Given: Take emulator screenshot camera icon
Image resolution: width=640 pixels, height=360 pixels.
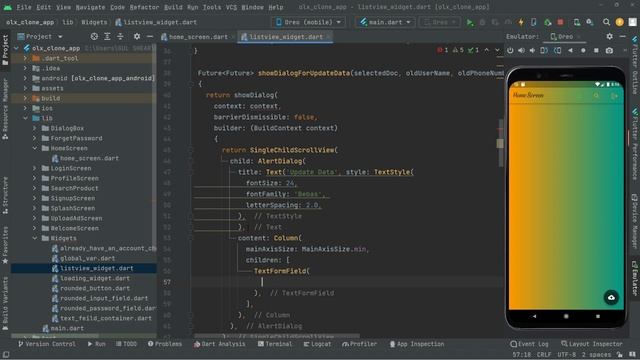Looking at the screenshot, I should click(609, 51).
